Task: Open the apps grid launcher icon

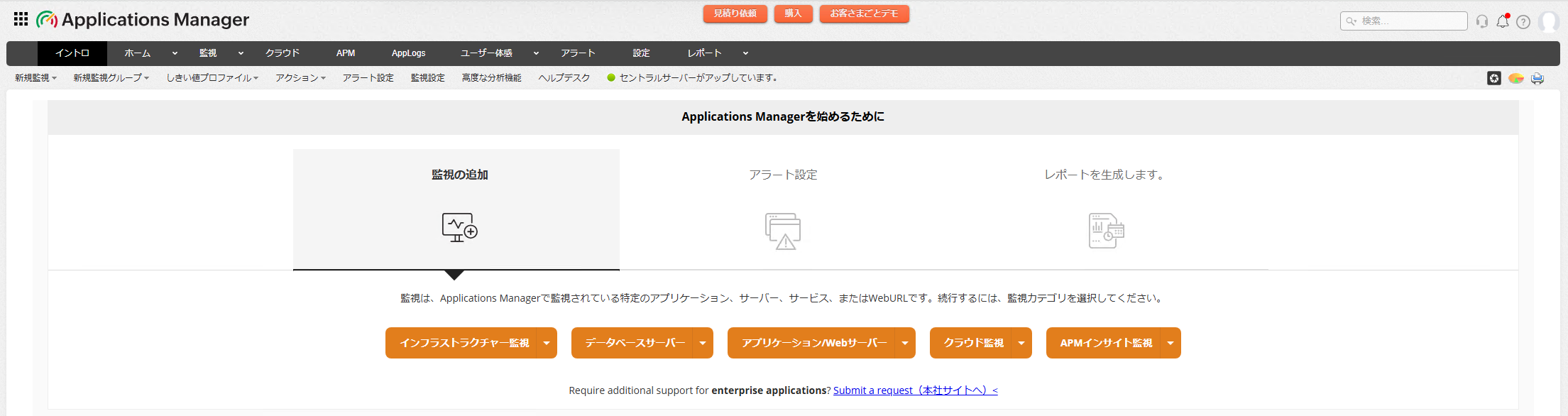Action: pyautogui.click(x=21, y=19)
